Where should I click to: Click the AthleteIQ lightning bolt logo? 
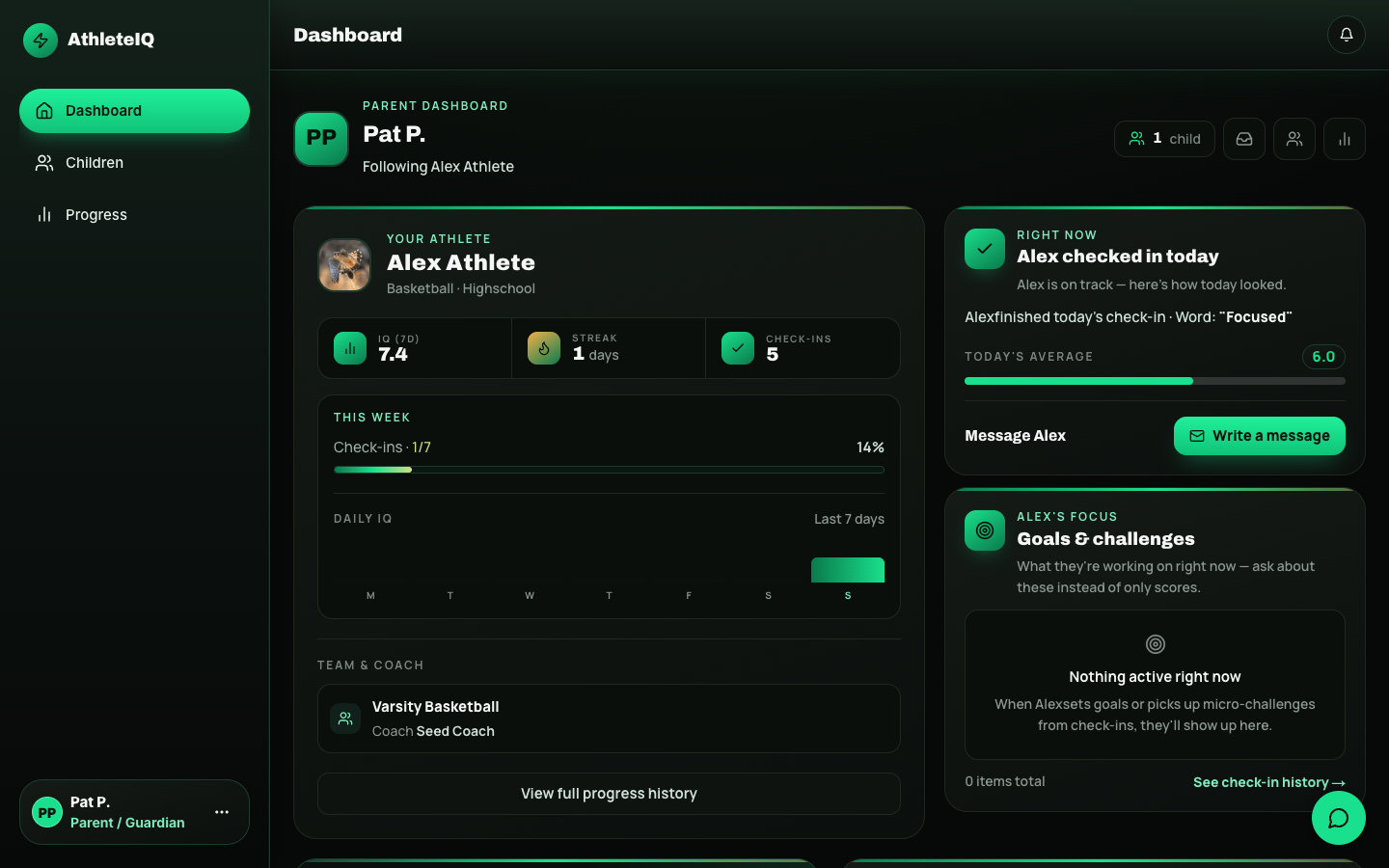(x=41, y=41)
